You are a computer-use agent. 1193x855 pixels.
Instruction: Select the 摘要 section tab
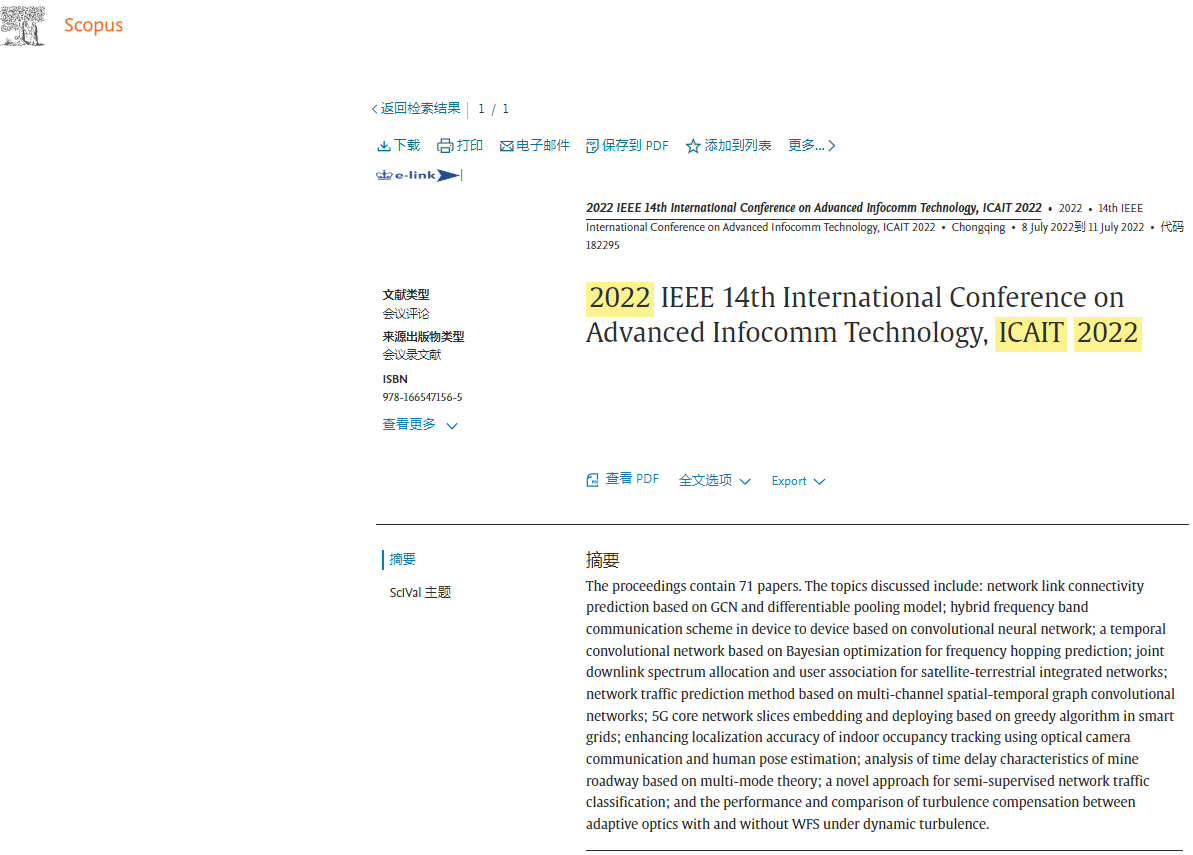(x=402, y=560)
